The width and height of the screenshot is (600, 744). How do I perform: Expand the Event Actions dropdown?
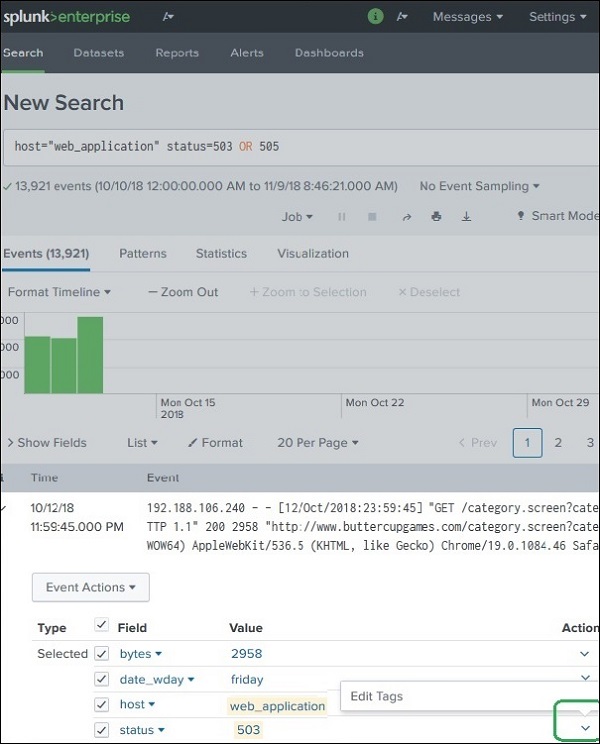point(91,587)
